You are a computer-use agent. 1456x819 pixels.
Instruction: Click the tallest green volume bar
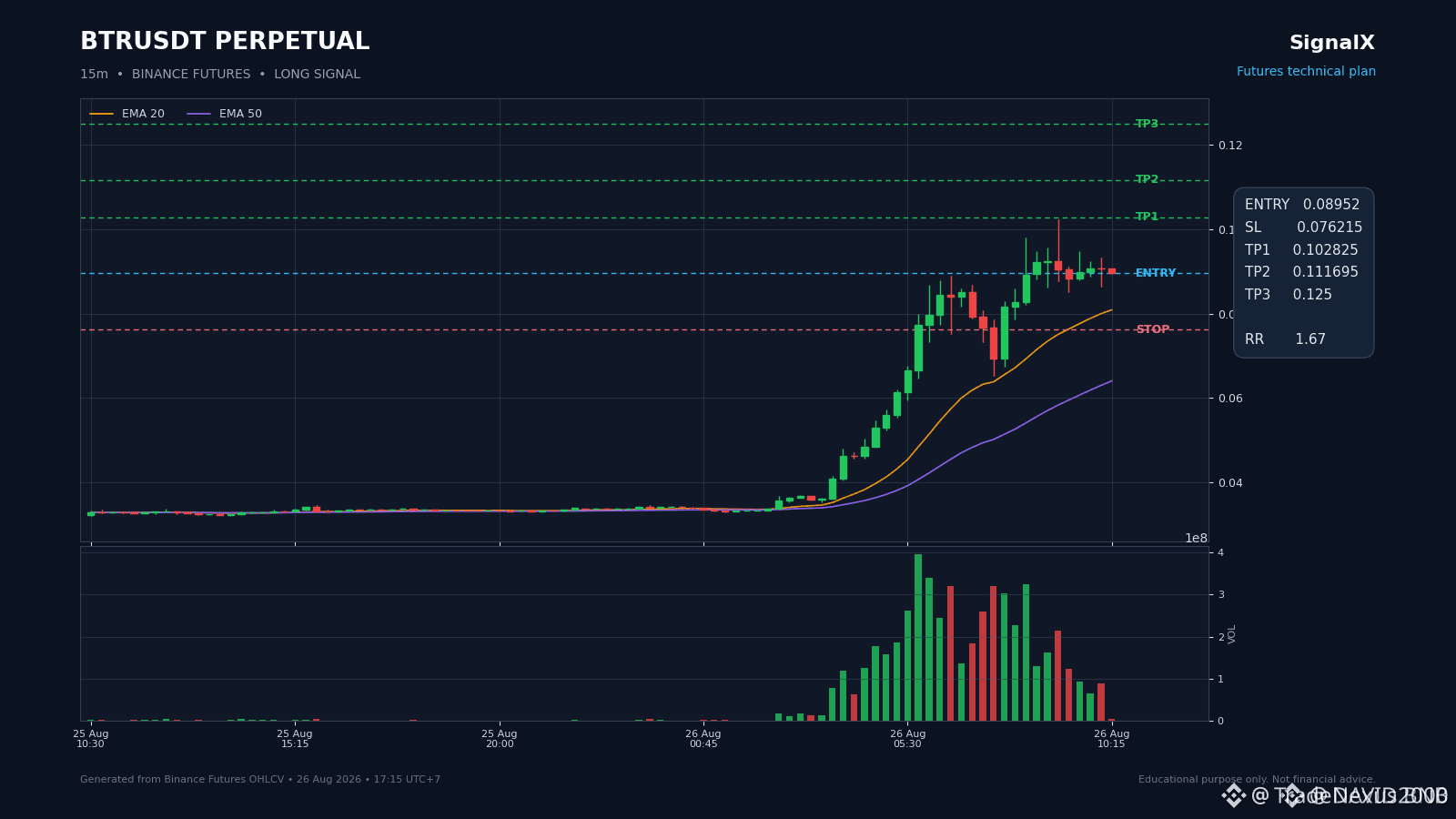[918, 637]
